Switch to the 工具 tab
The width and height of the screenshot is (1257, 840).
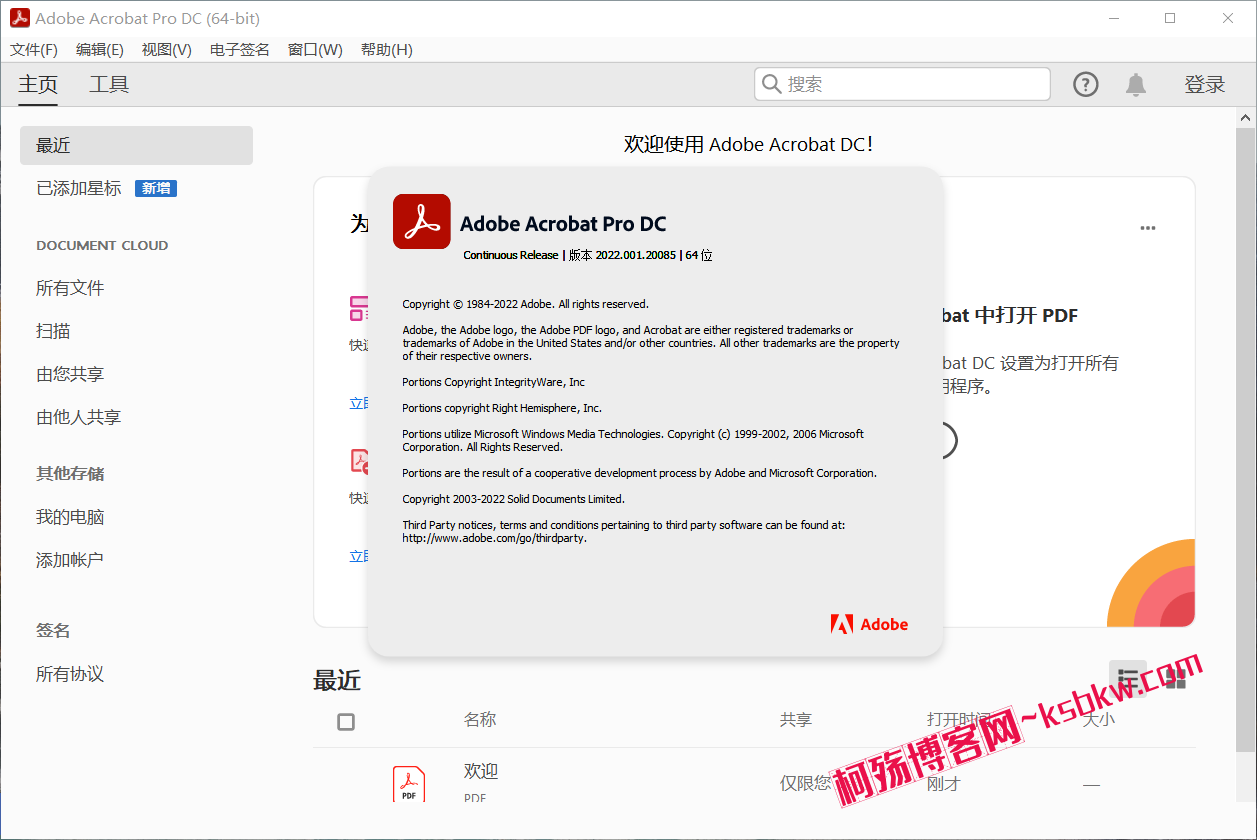(x=109, y=85)
